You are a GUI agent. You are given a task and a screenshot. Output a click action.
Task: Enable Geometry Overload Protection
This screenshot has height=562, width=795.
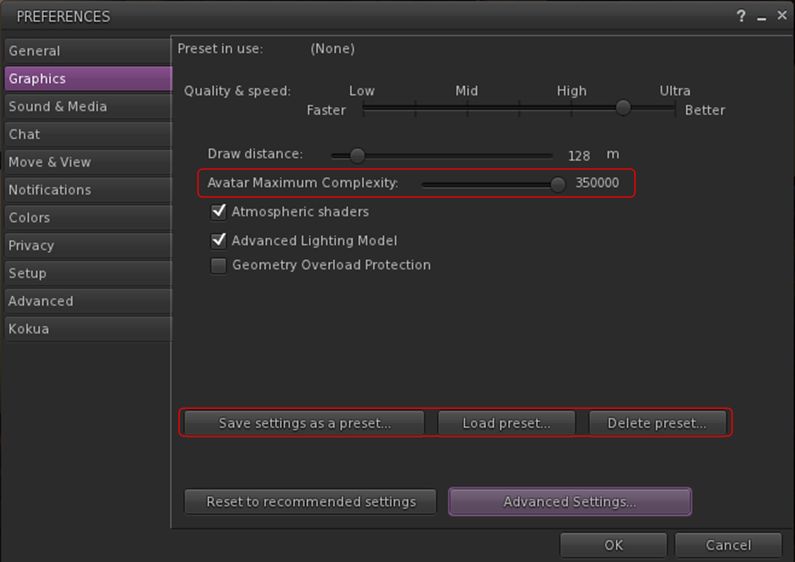pos(219,266)
